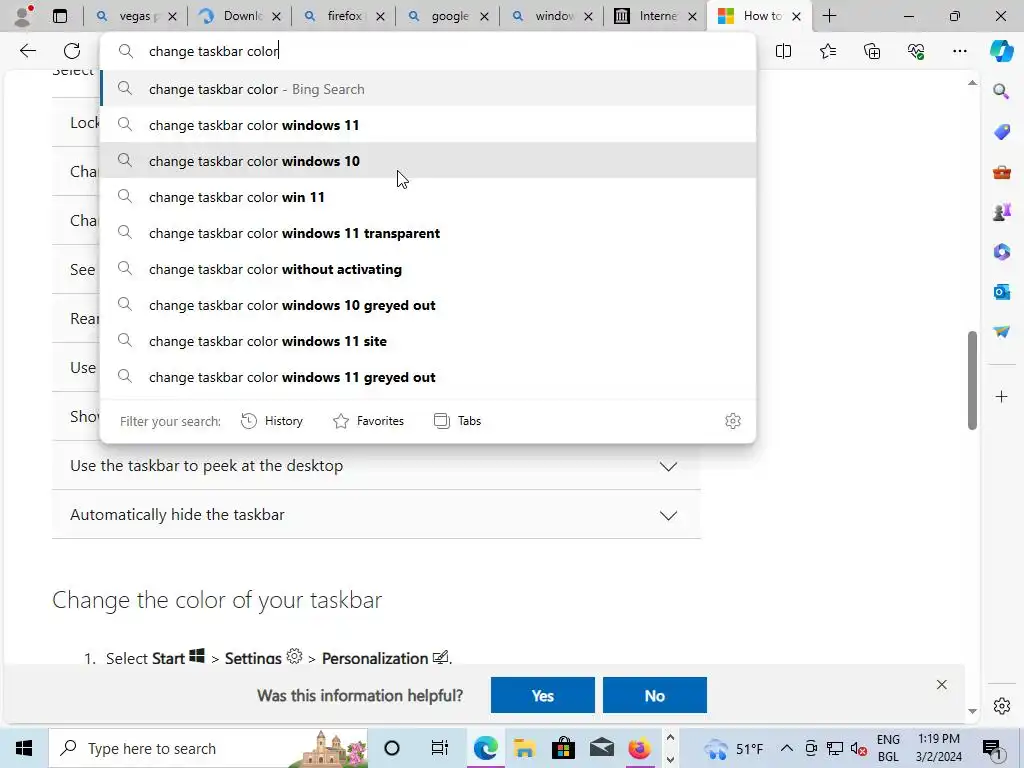Open sidebar Outlook icon
Screen dimensions: 1024x768
tap(1001, 291)
